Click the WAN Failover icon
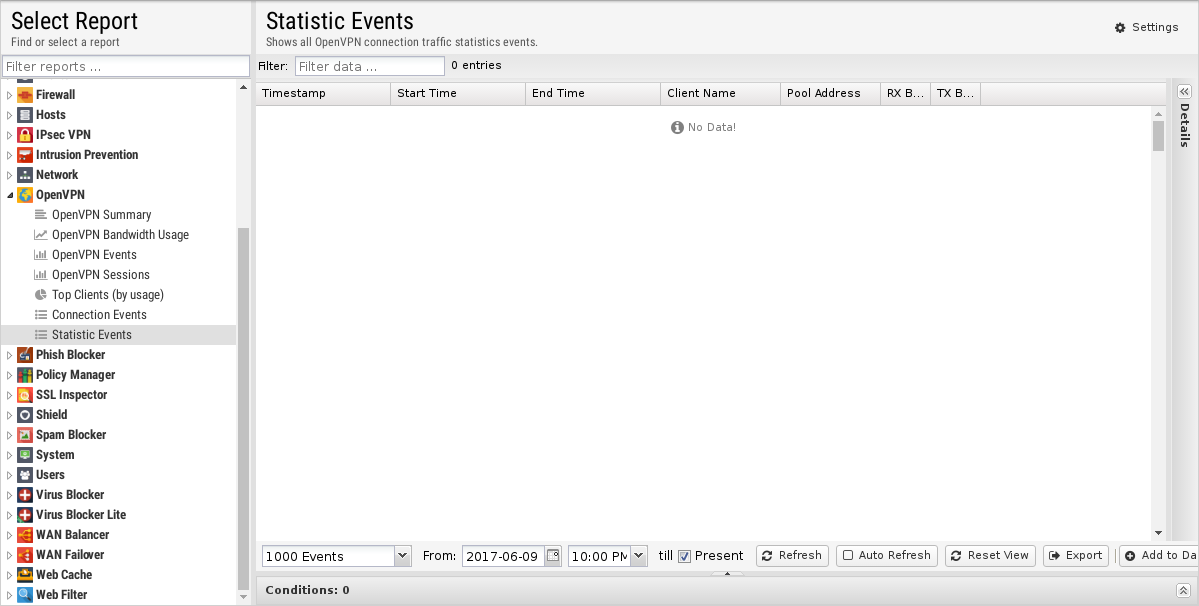 (24, 555)
